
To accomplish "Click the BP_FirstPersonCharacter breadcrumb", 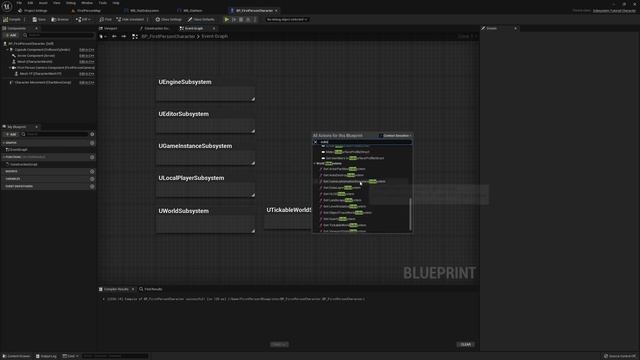I will pos(168,36).
